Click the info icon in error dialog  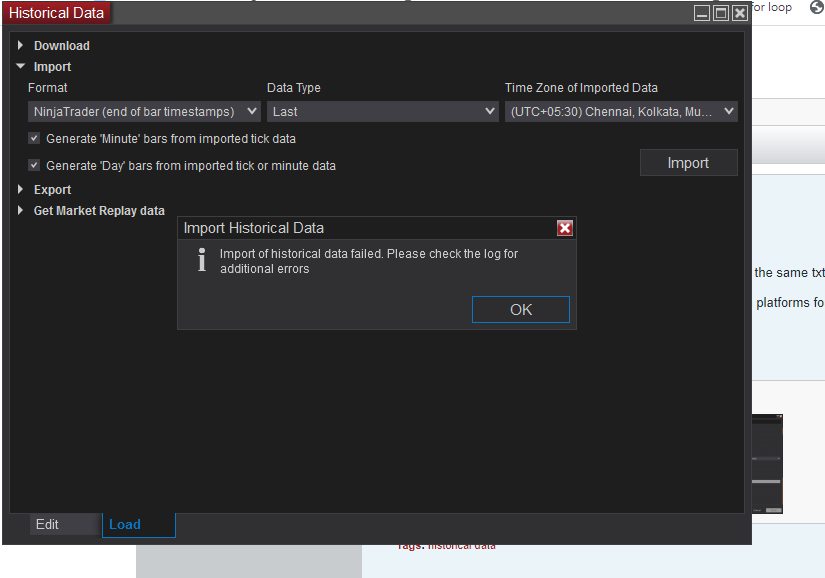202,260
